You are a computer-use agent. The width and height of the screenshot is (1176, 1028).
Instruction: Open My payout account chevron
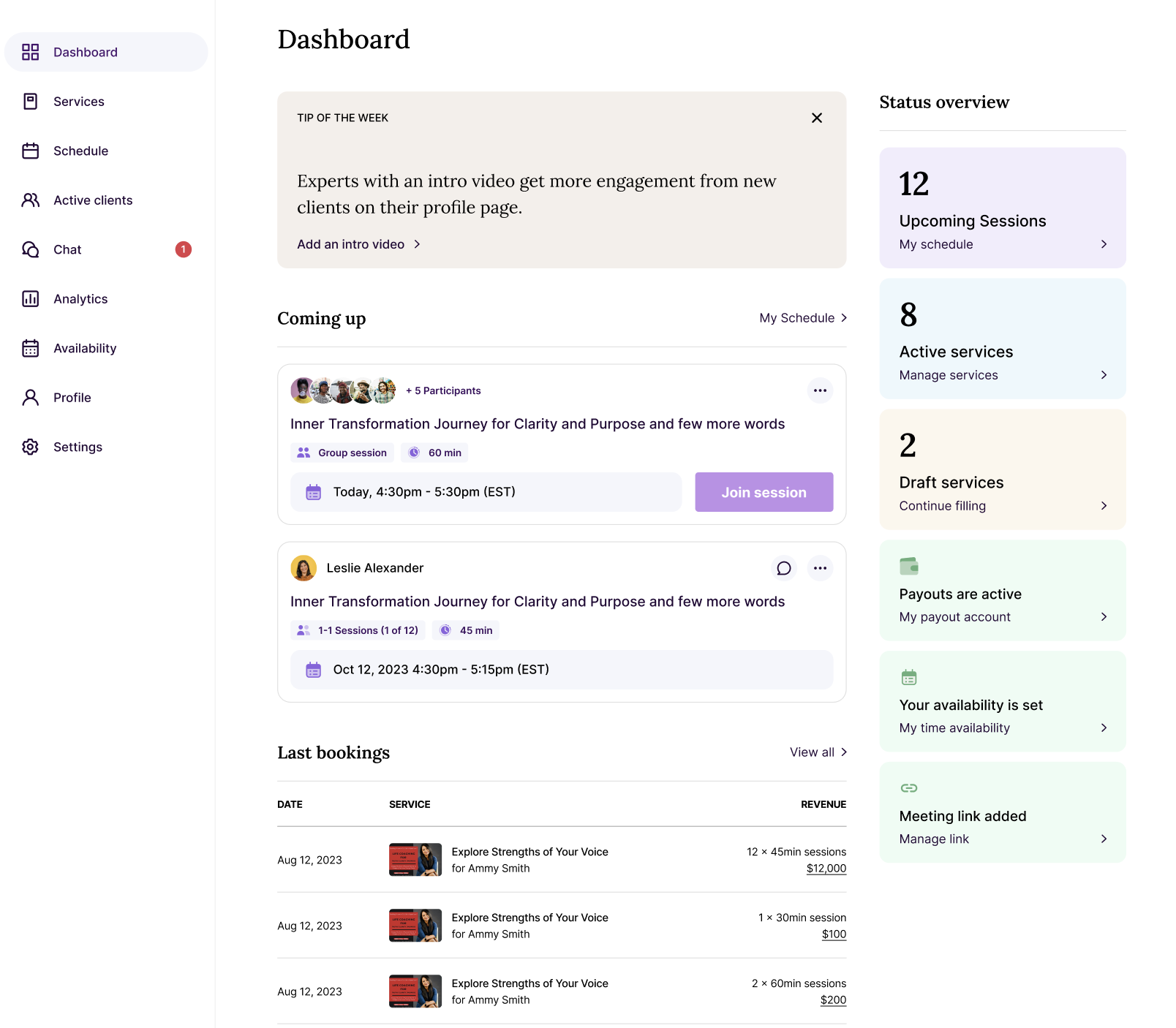pos(1104,617)
